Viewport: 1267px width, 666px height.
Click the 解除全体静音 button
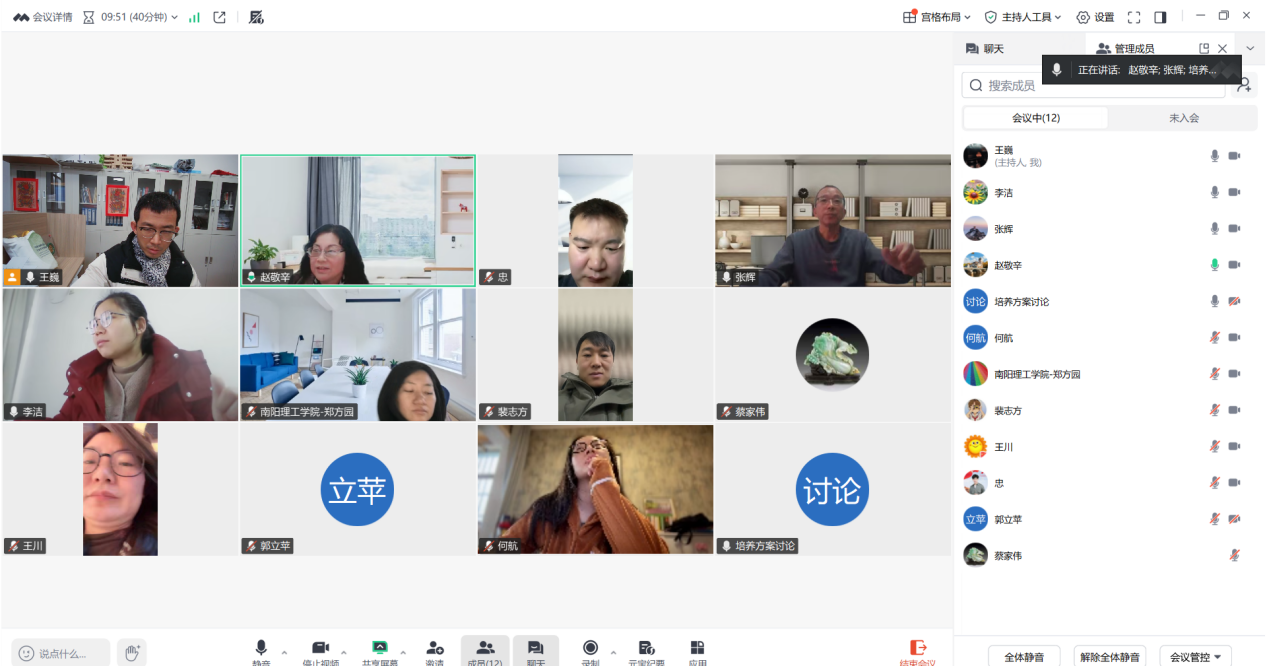[1110, 657]
